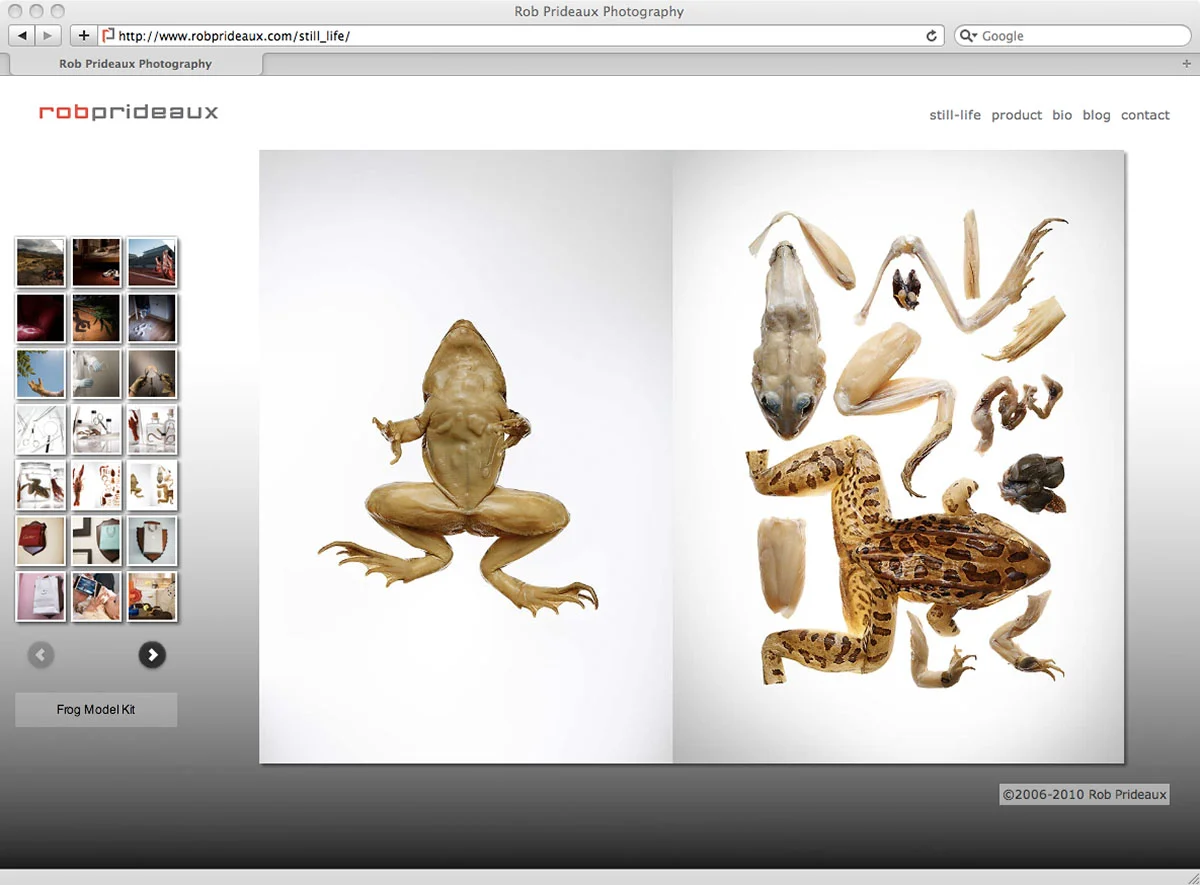Viewport: 1200px width, 885px height.
Task: Go forward with Safari's forward arrow
Action: click(x=48, y=35)
